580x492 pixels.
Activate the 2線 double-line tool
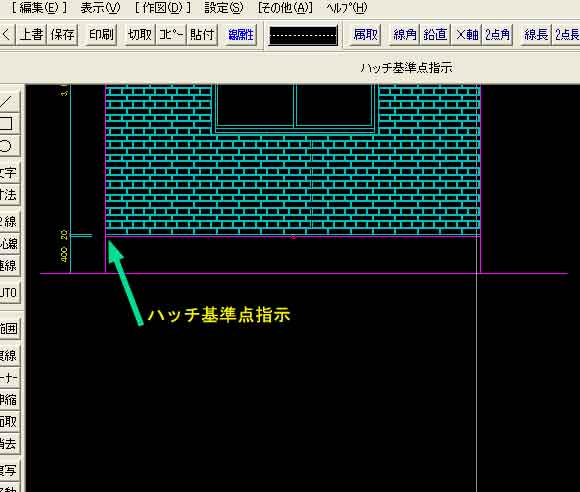tap(8, 221)
